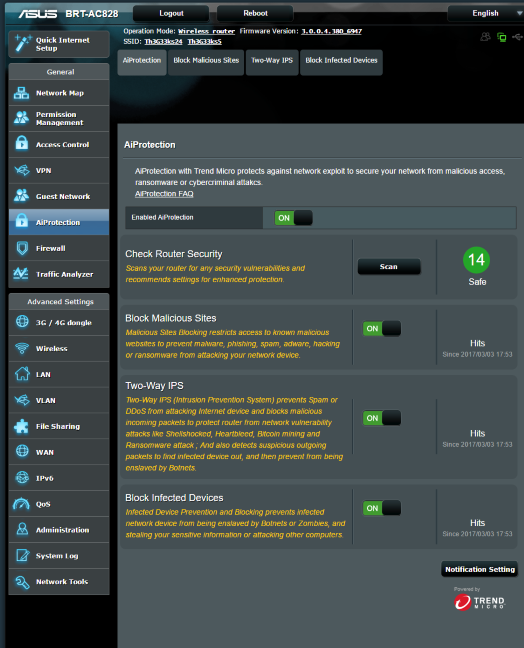Switch to the AiProtection tab

click(x=142, y=62)
